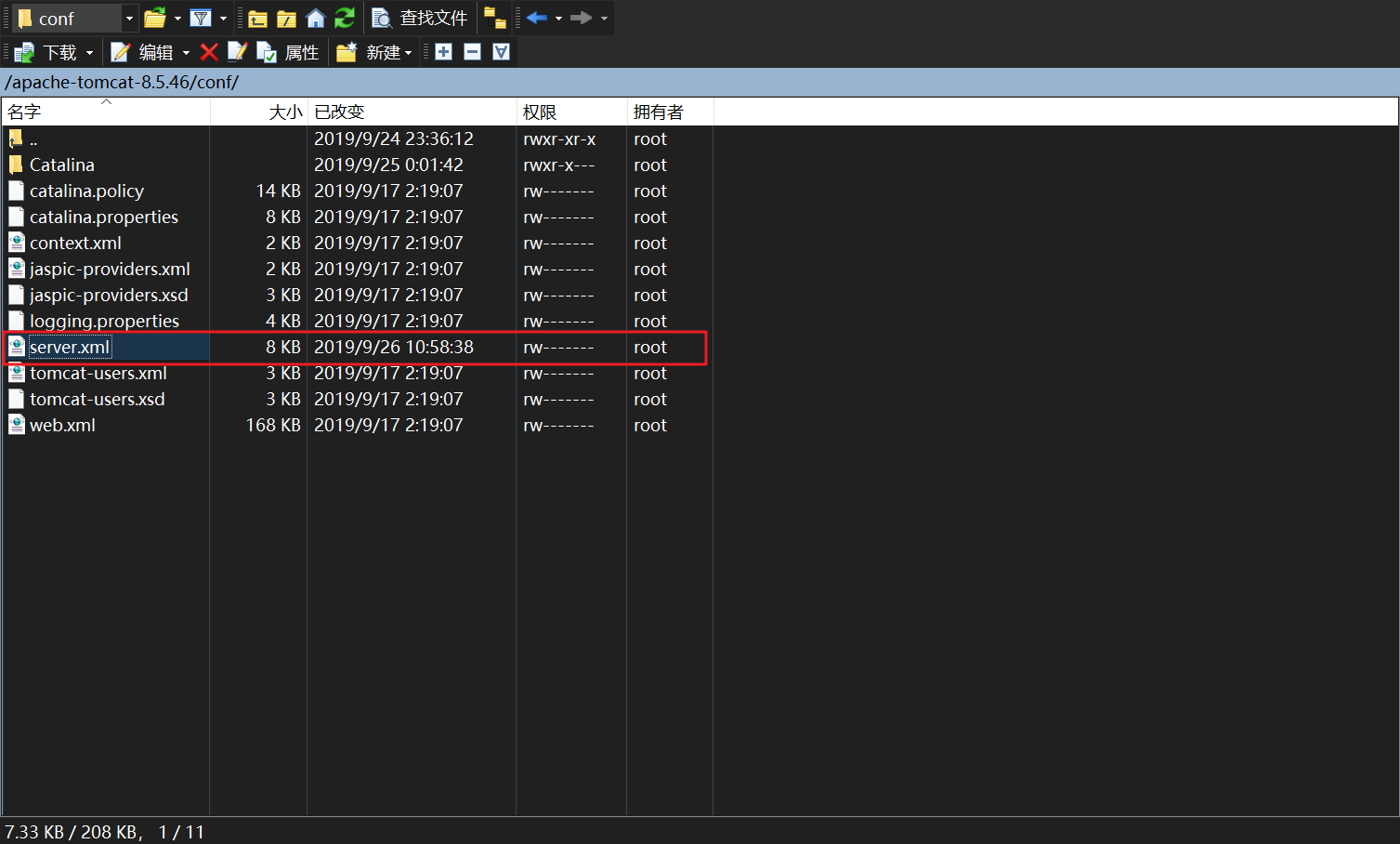Expand the 下载 download options arrow
1400x844 pixels.
(x=89, y=53)
